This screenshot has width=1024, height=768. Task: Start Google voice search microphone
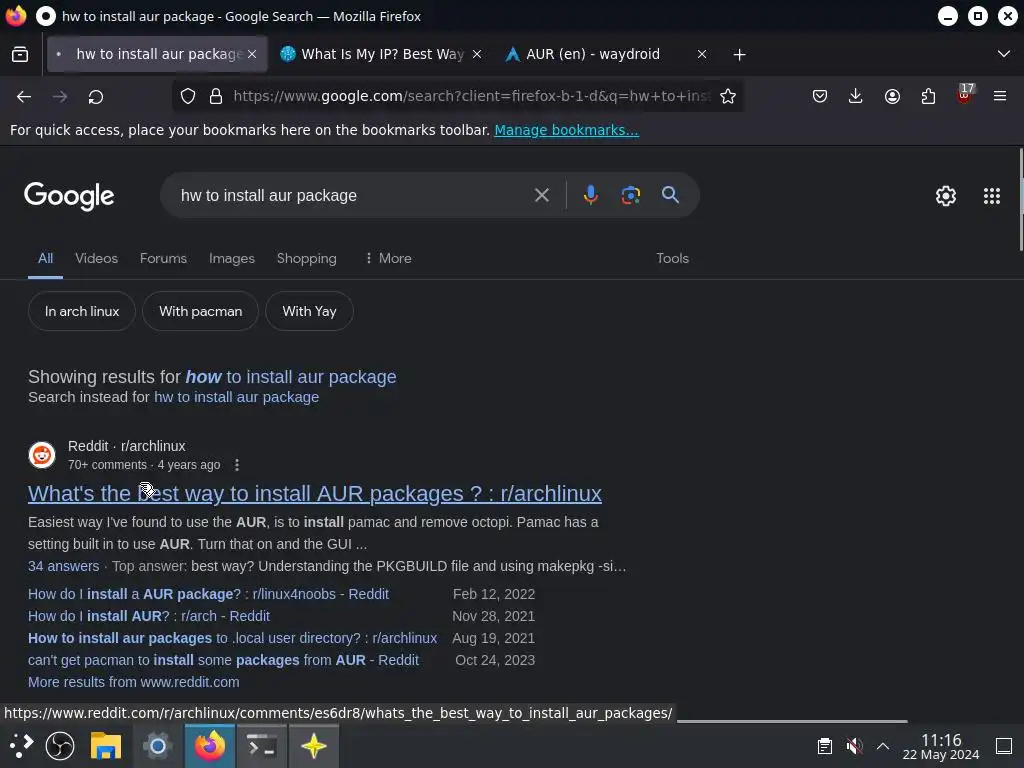(590, 195)
